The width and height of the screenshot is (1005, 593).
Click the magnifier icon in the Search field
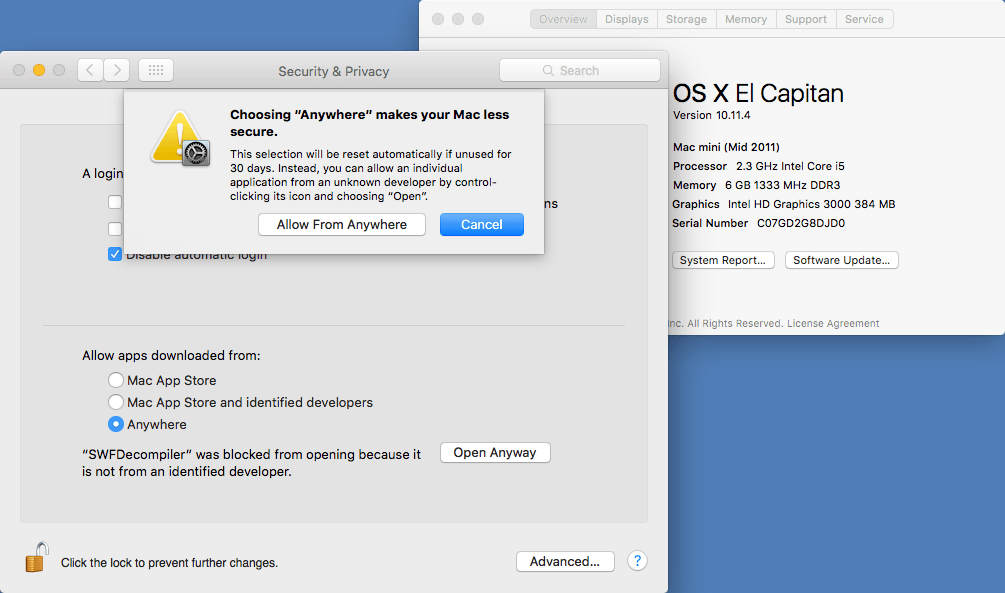click(x=548, y=71)
